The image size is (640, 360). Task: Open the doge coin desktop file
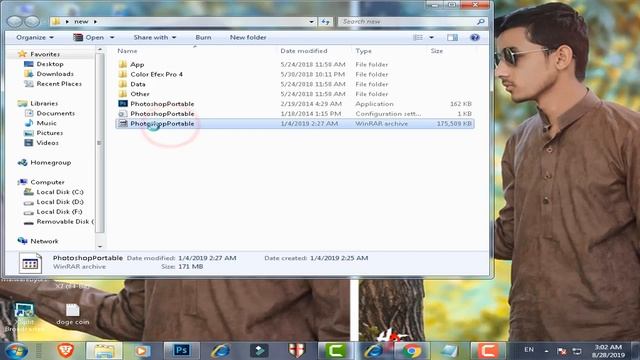pos(73,314)
